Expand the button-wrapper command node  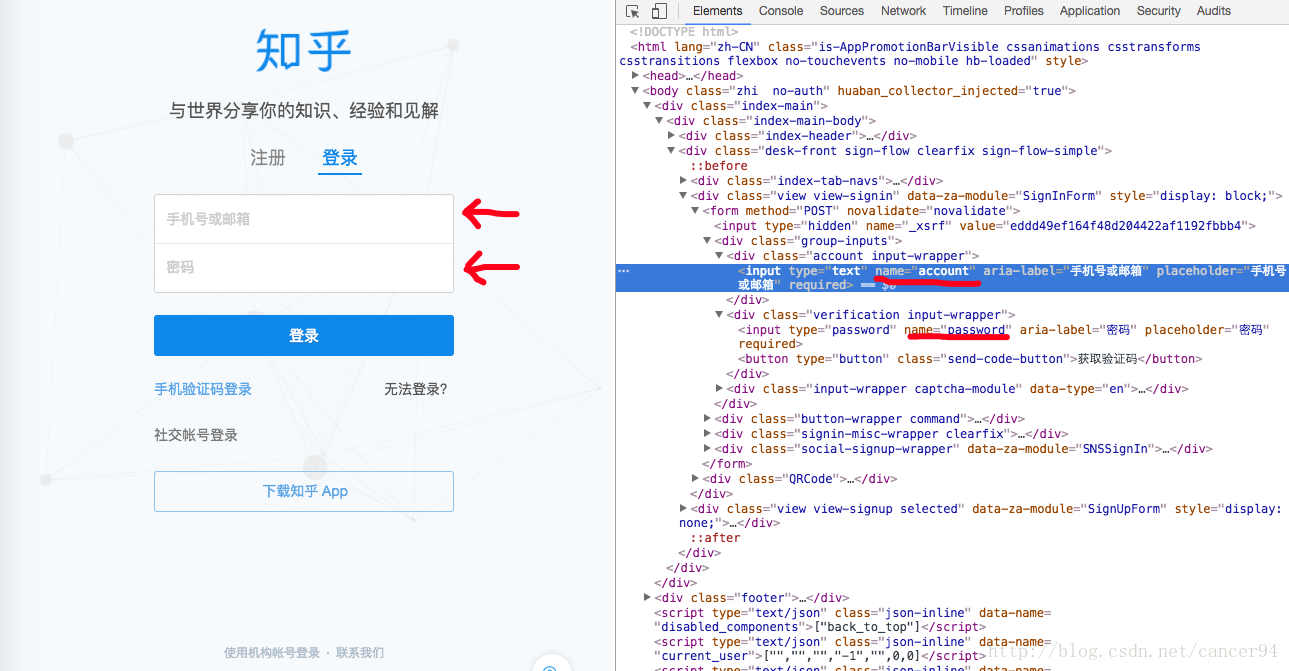pyautogui.click(x=707, y=419)
